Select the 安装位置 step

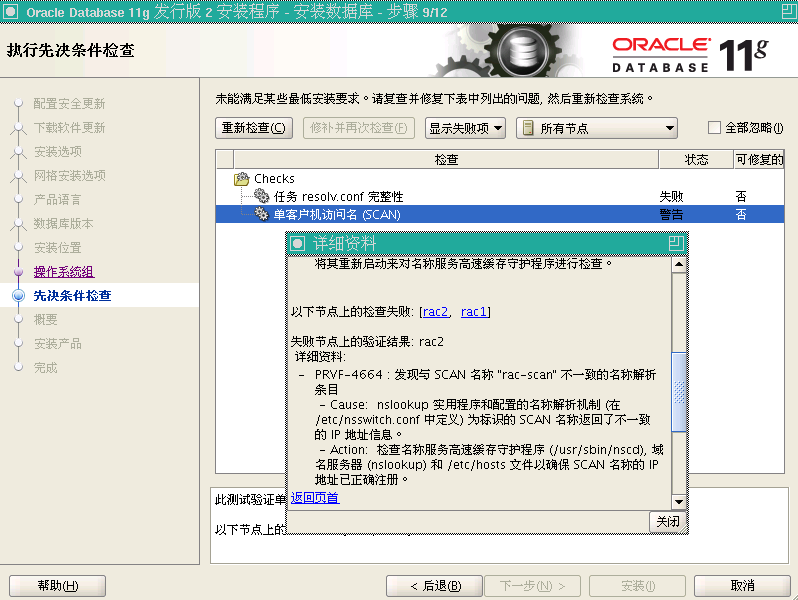(x=58, y=248)
